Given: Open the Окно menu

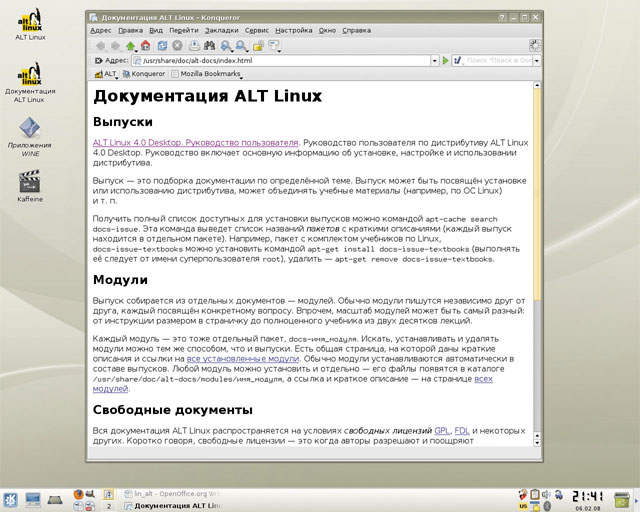Looking at the screenshot, I should pos(327,30).
